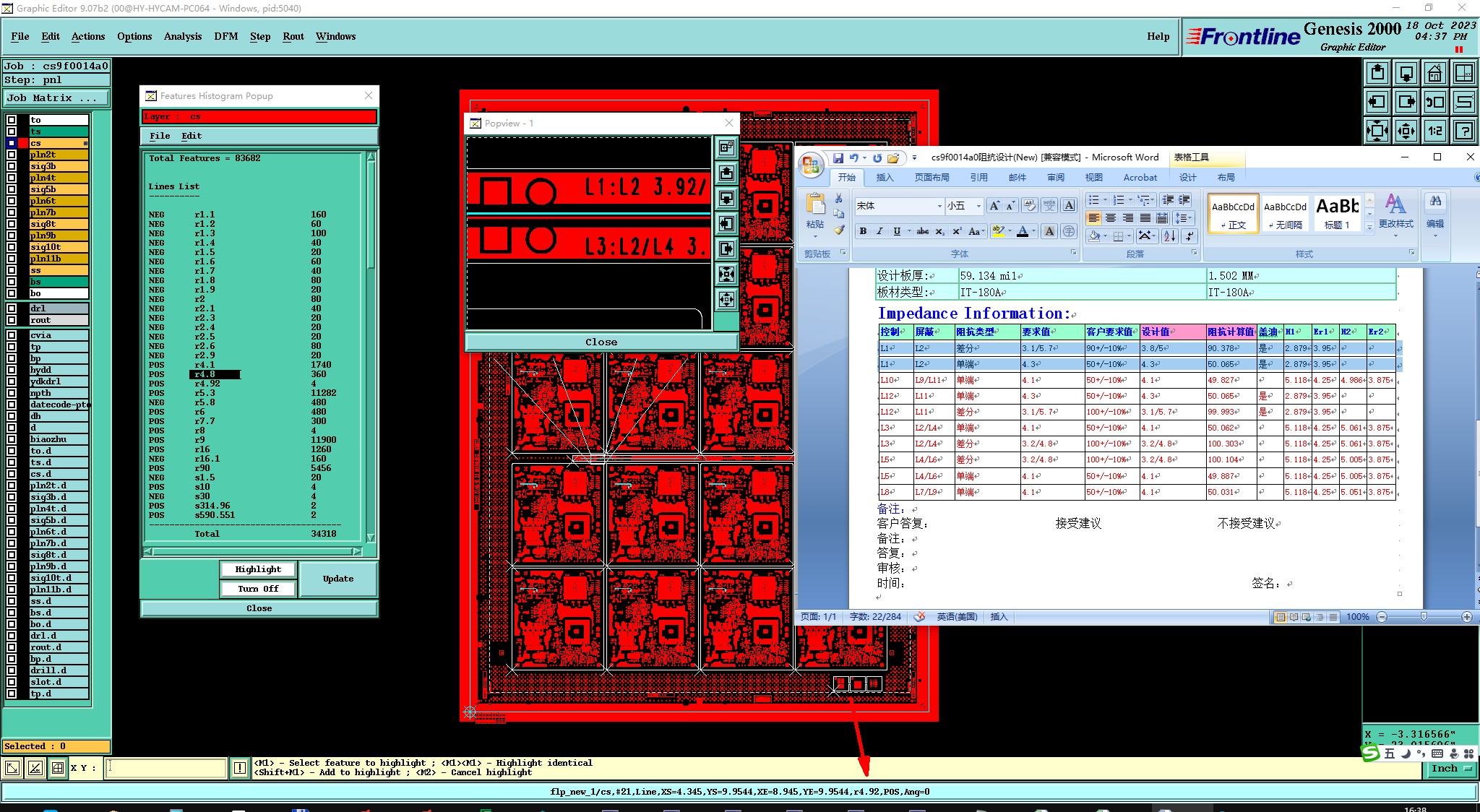Pan view left with arrow icon
Viewport: 1480px width, 812px height.
1377,102
